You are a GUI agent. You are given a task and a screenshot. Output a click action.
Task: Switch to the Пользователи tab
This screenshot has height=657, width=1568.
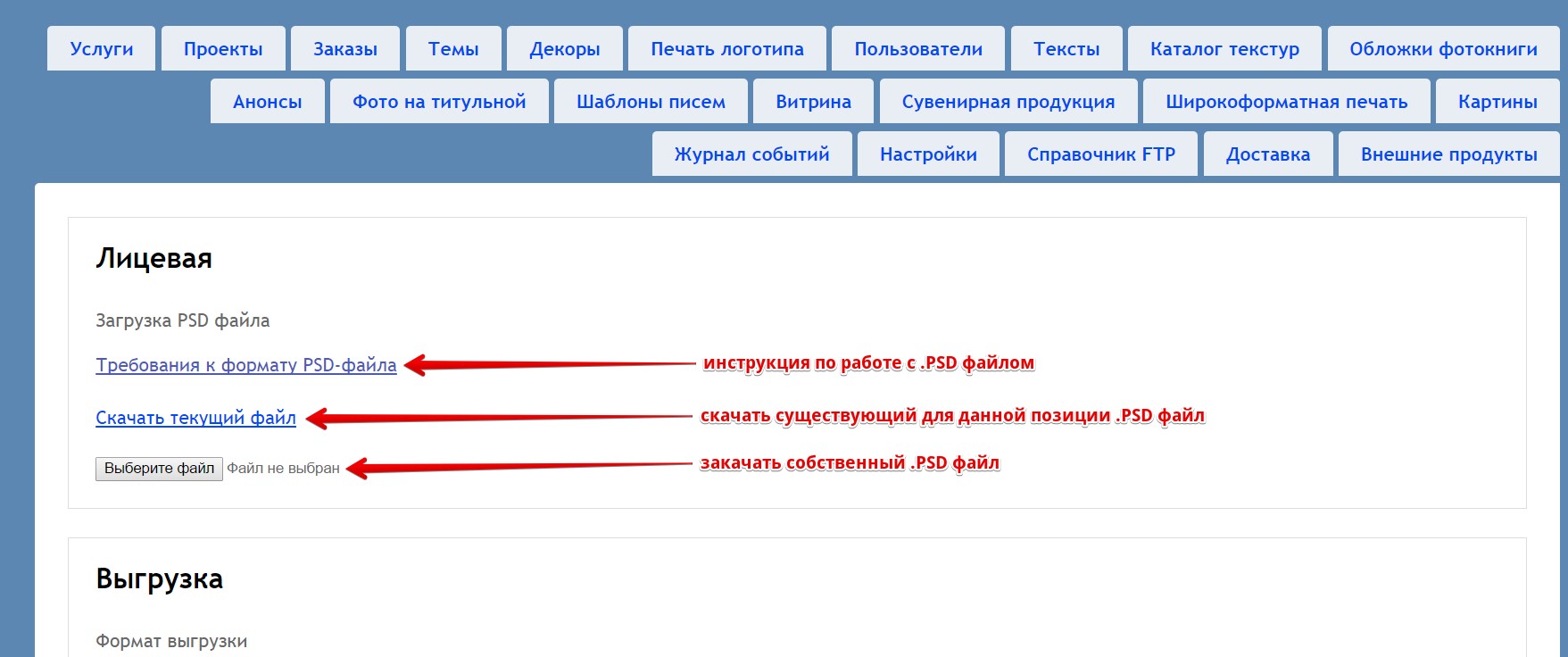918,49
